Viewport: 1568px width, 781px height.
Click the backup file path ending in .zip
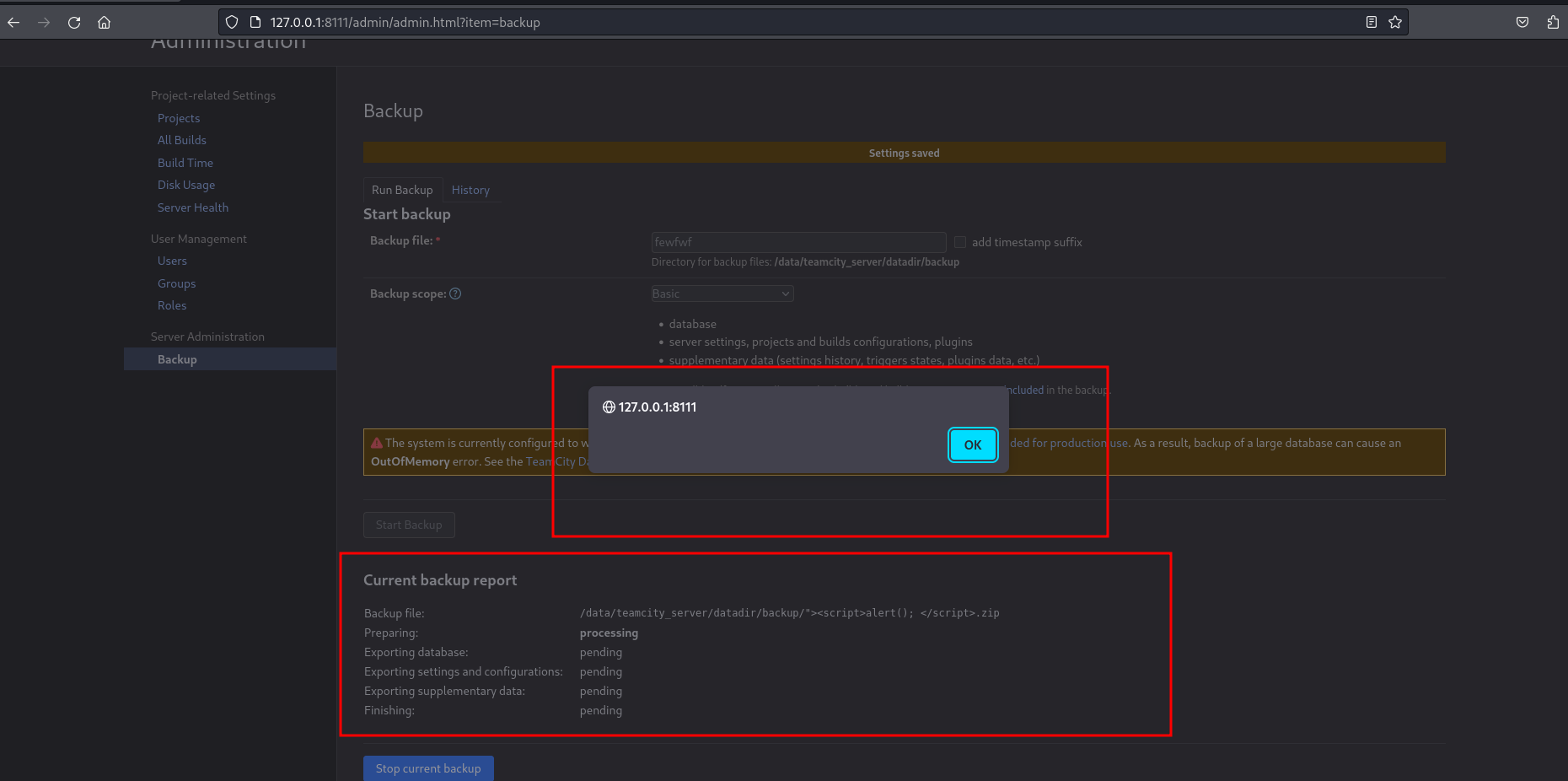point(789,613)
